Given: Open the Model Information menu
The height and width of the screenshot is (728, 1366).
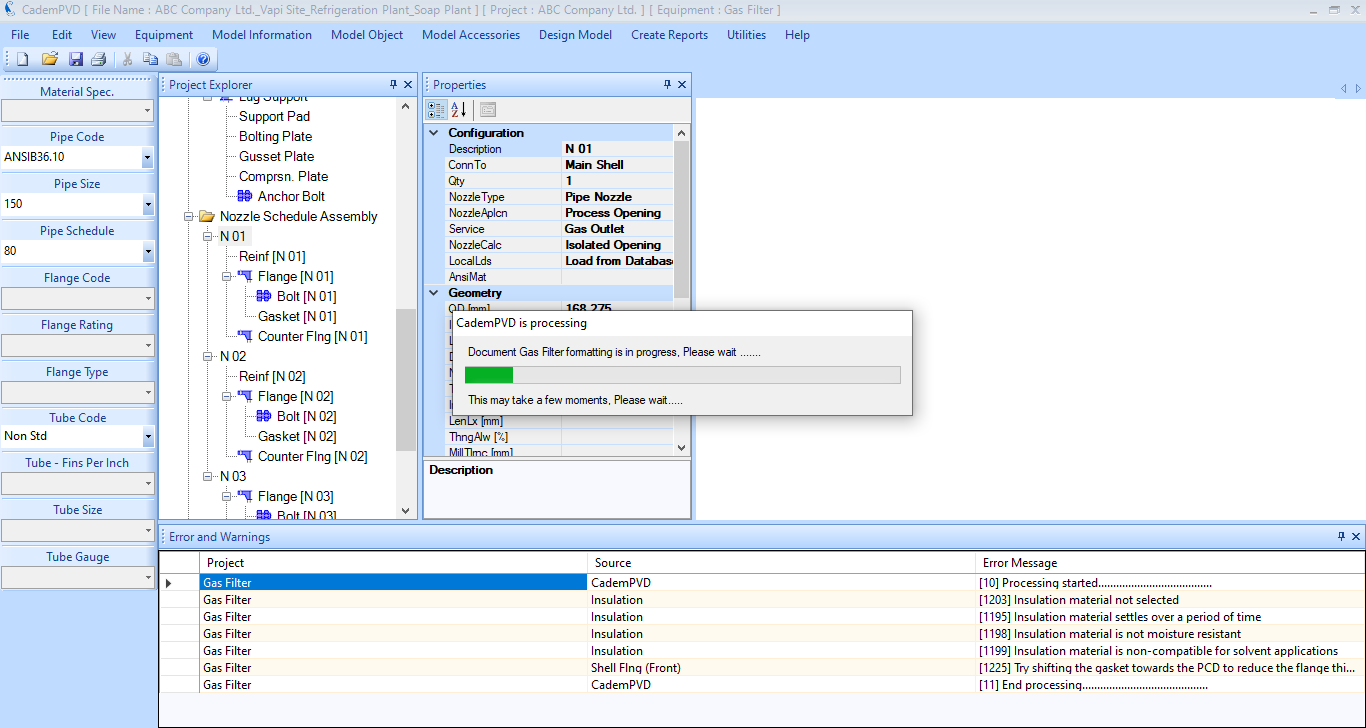Looking at the screenshot, I should point(262,35).
